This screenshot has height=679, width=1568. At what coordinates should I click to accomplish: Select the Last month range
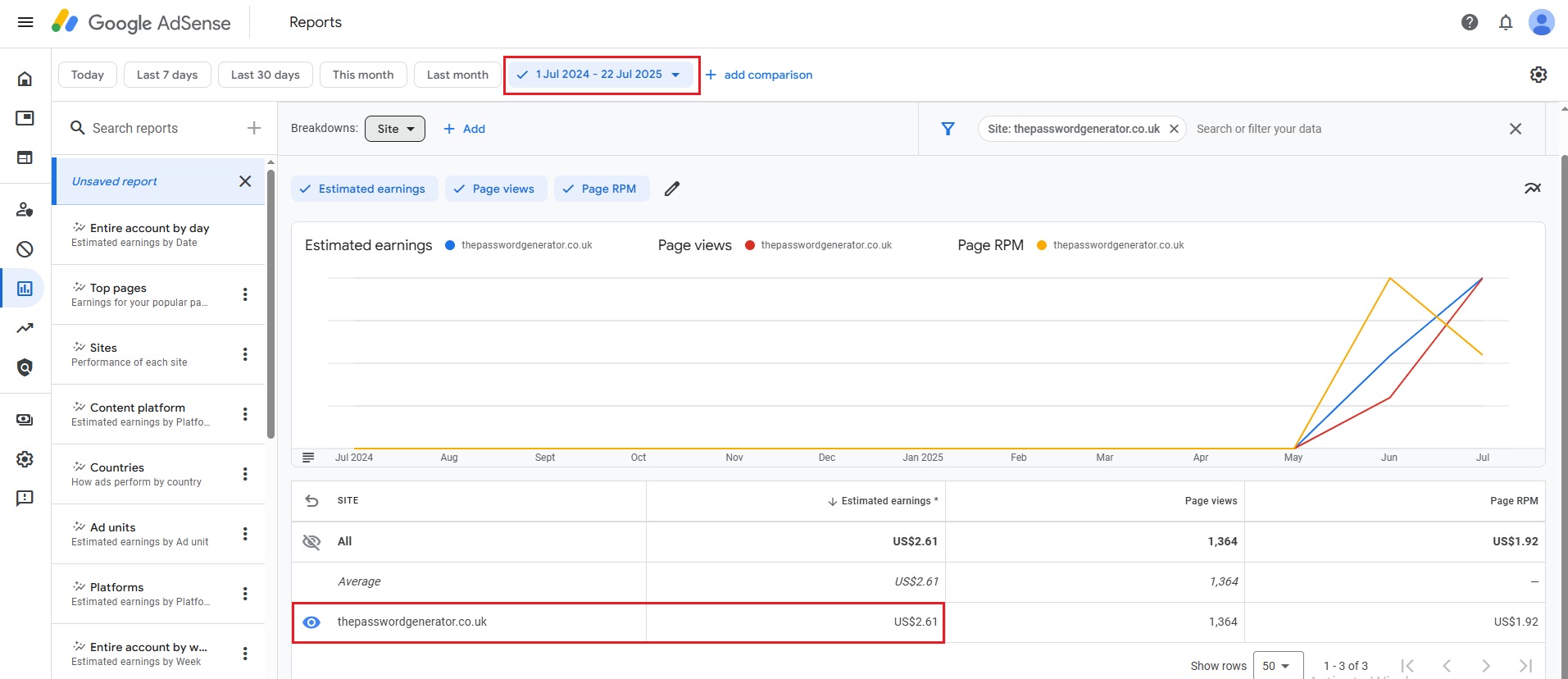tap(457, 75)
